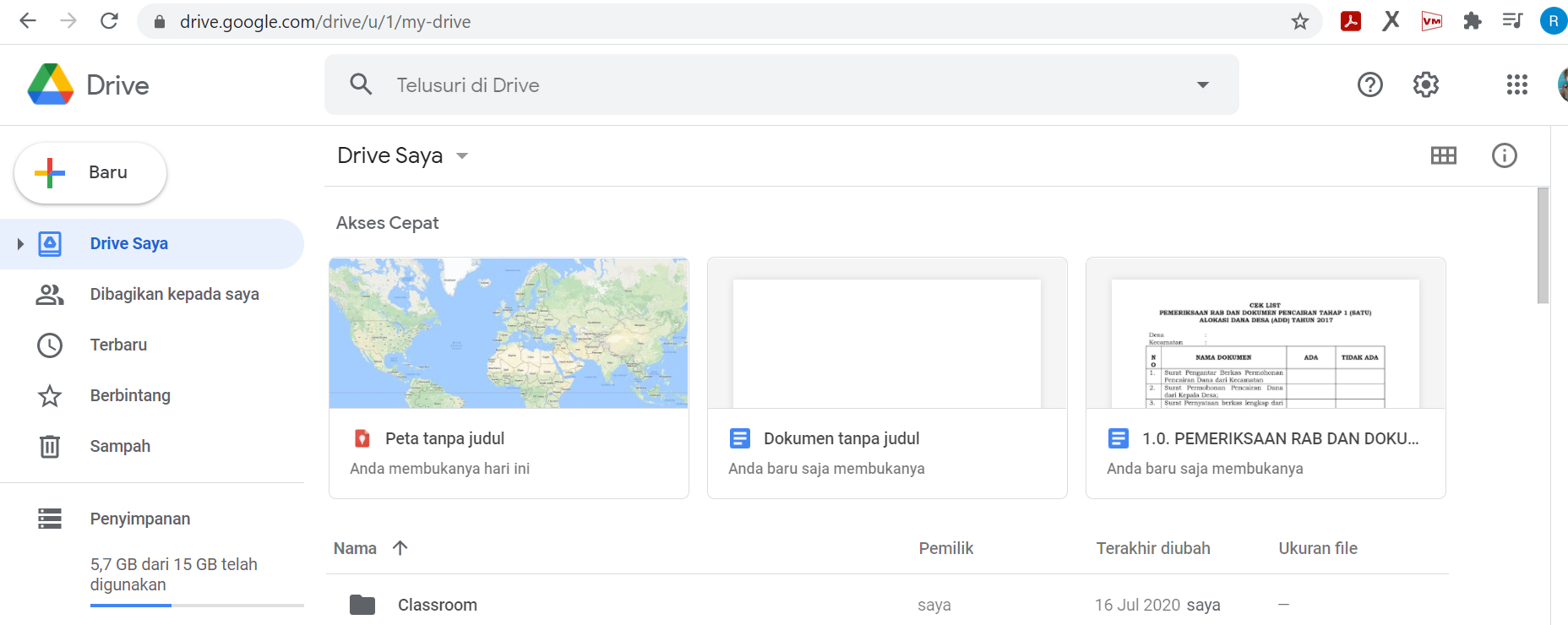Click the Nama sort arrow
Screen dimensions: 1568x625
point(400,548)
